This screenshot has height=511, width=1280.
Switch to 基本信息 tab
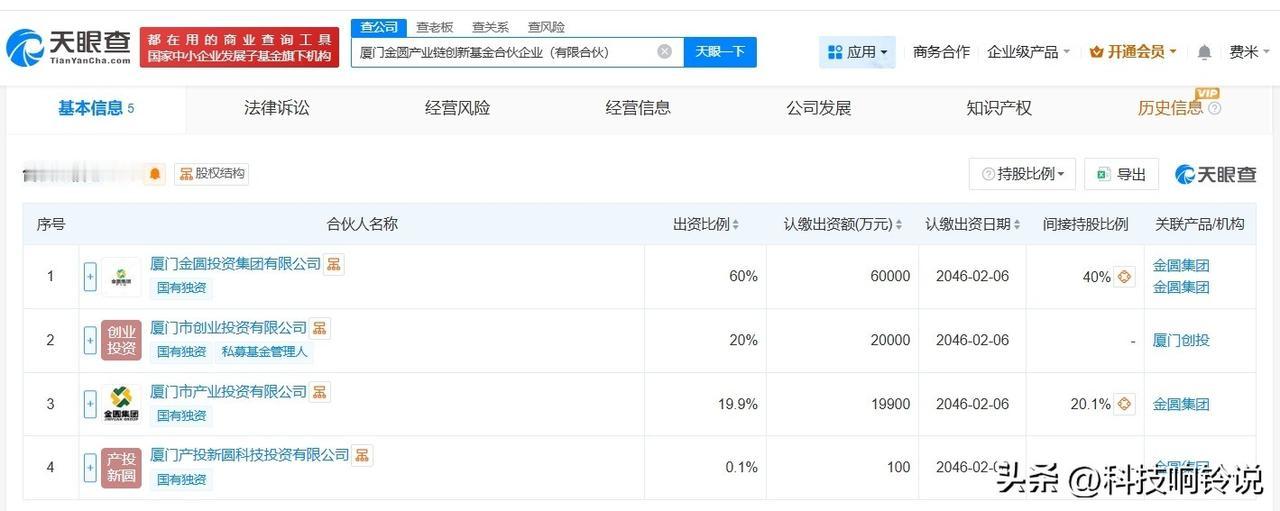point(96,108)
